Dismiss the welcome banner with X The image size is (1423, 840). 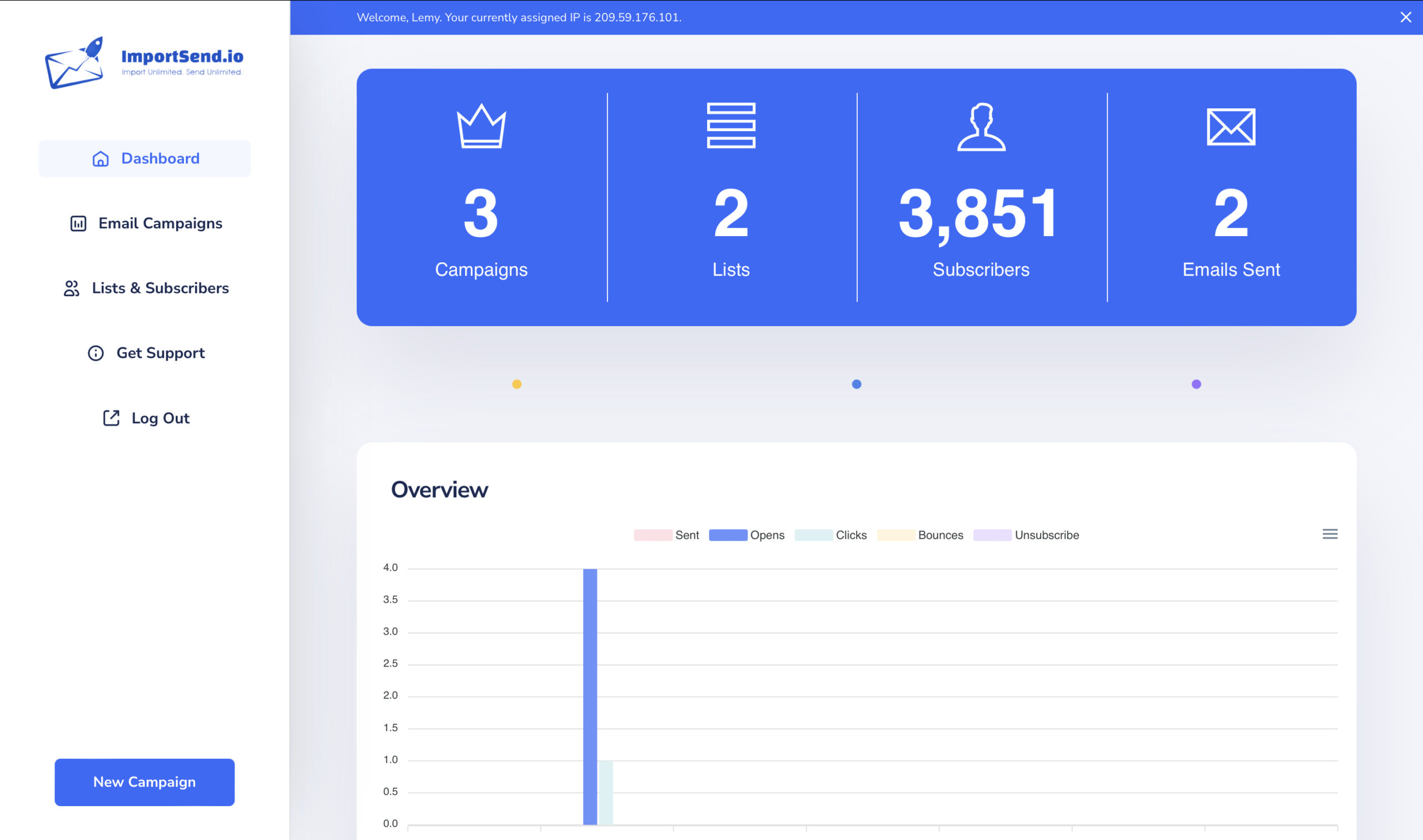click(x=1405, y=18)
